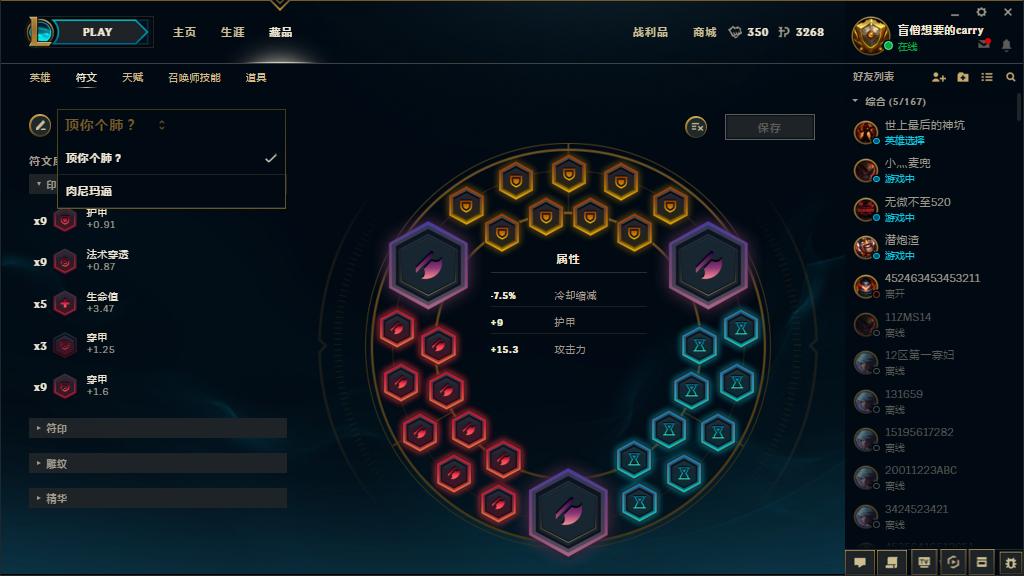Click the bug report icon
The image size is (1024, 576).
tap(1011, 562)
